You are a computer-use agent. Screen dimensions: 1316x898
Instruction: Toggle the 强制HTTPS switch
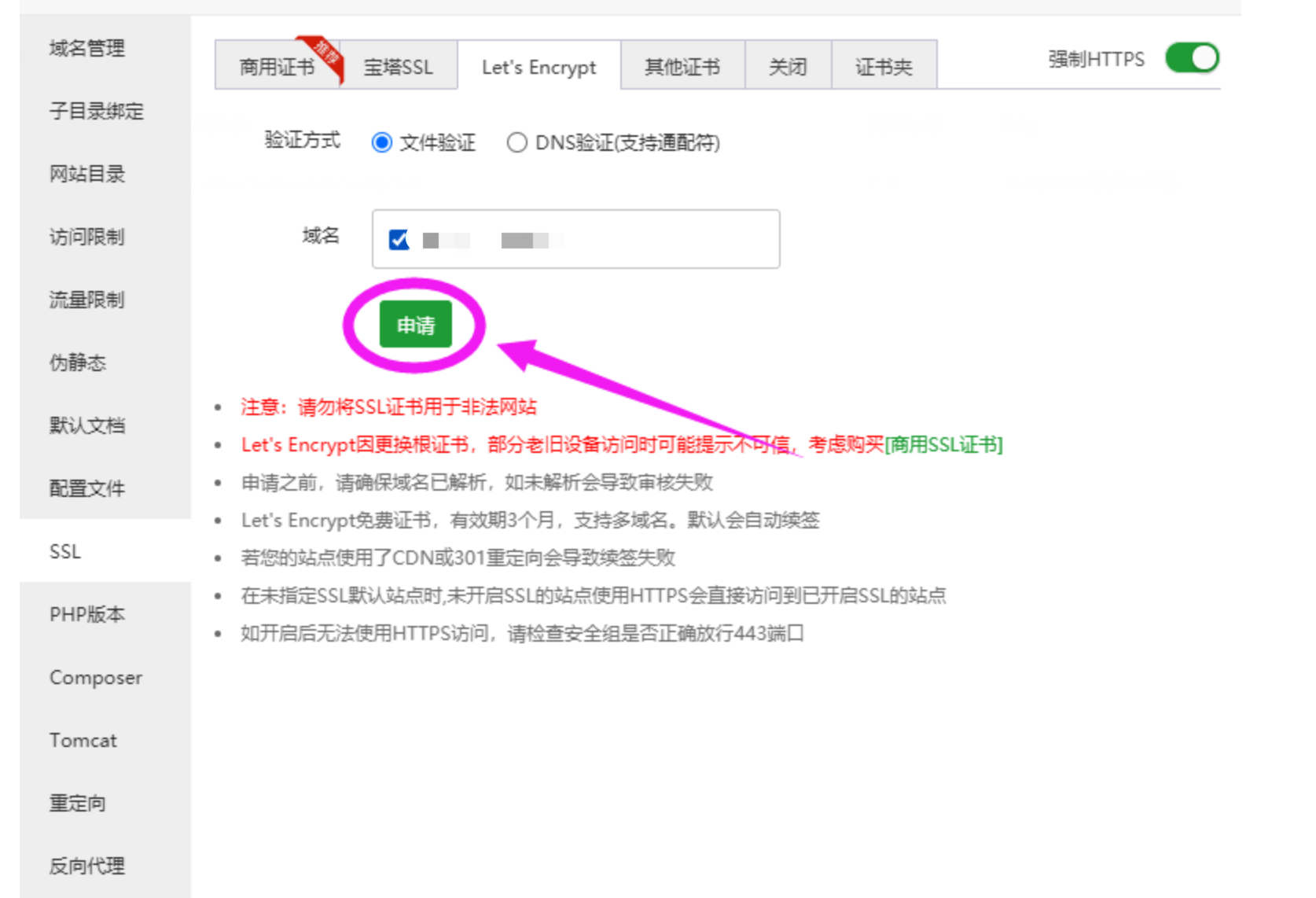point(1192,58)
